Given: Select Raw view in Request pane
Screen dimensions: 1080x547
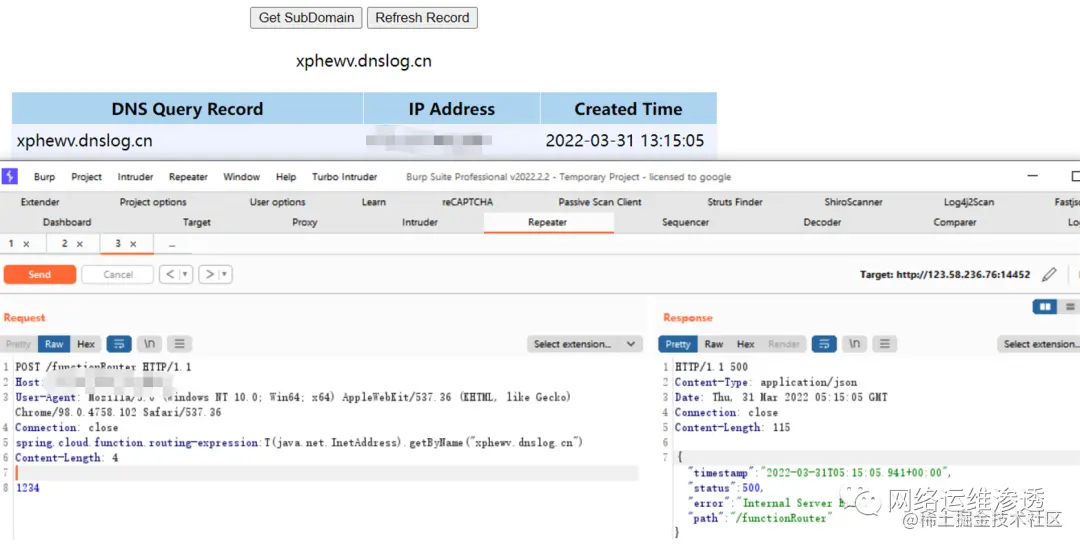Looking at the screenshot, I should 54,344.
